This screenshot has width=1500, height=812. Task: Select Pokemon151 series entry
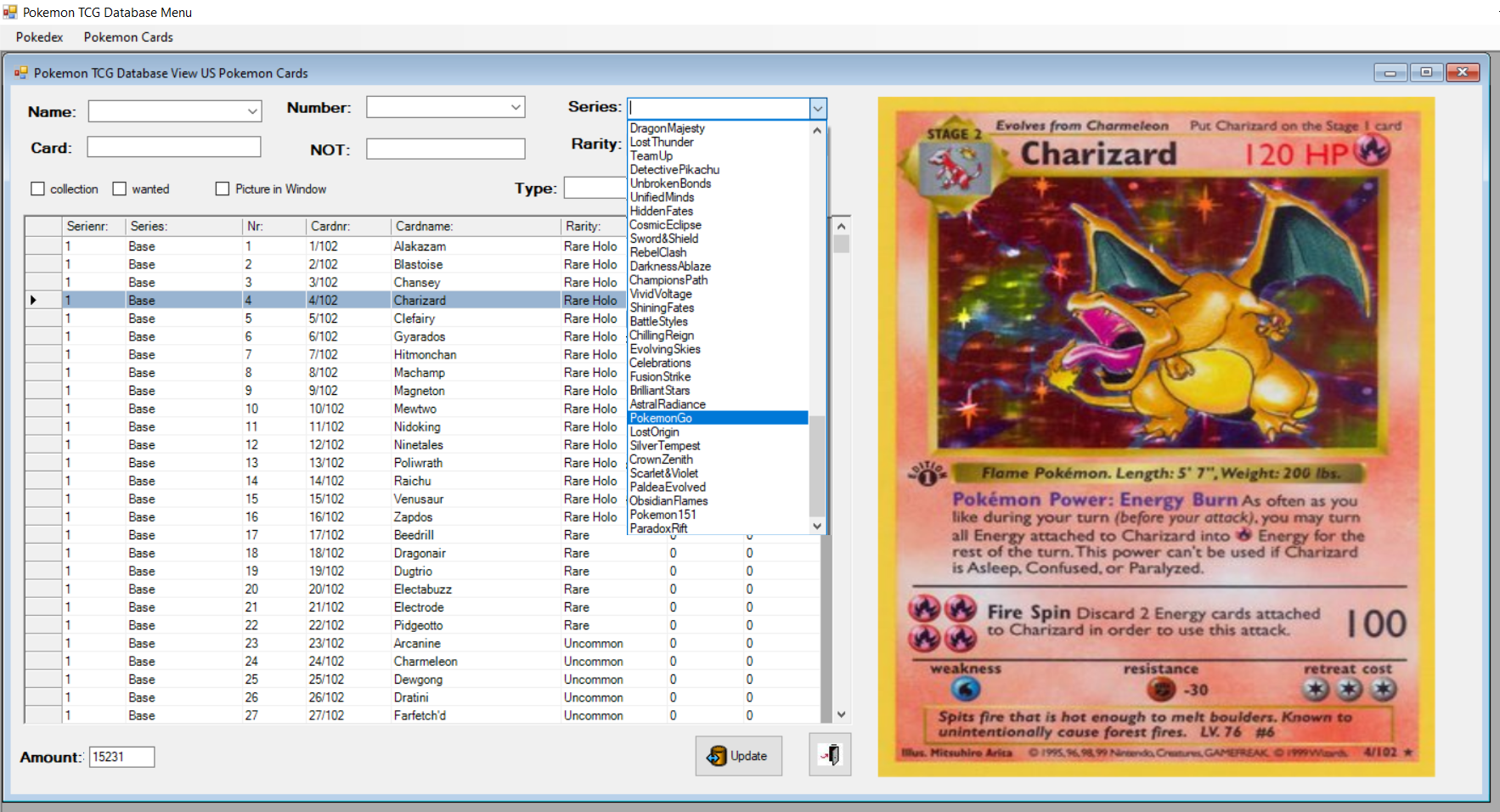point(718,515)
